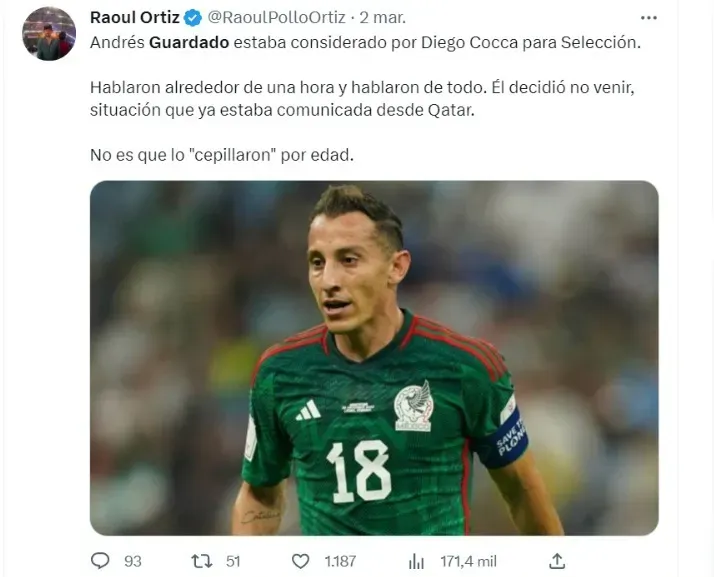Click the views count 171,4 mil
Screen dimensions: 714x577
tap(468, 562)
